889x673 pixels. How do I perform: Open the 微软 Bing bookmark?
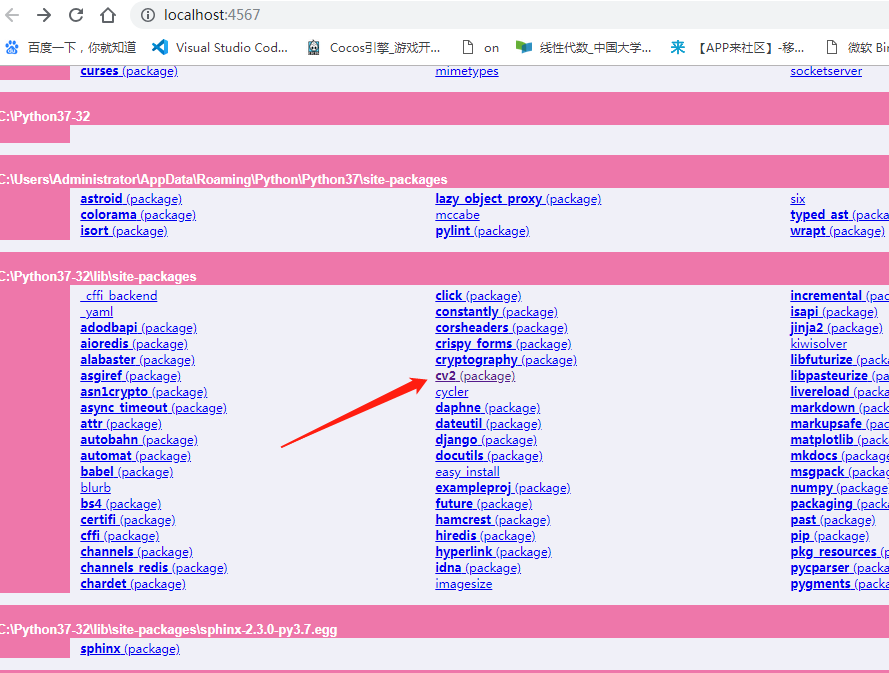(x=857, y=48)
